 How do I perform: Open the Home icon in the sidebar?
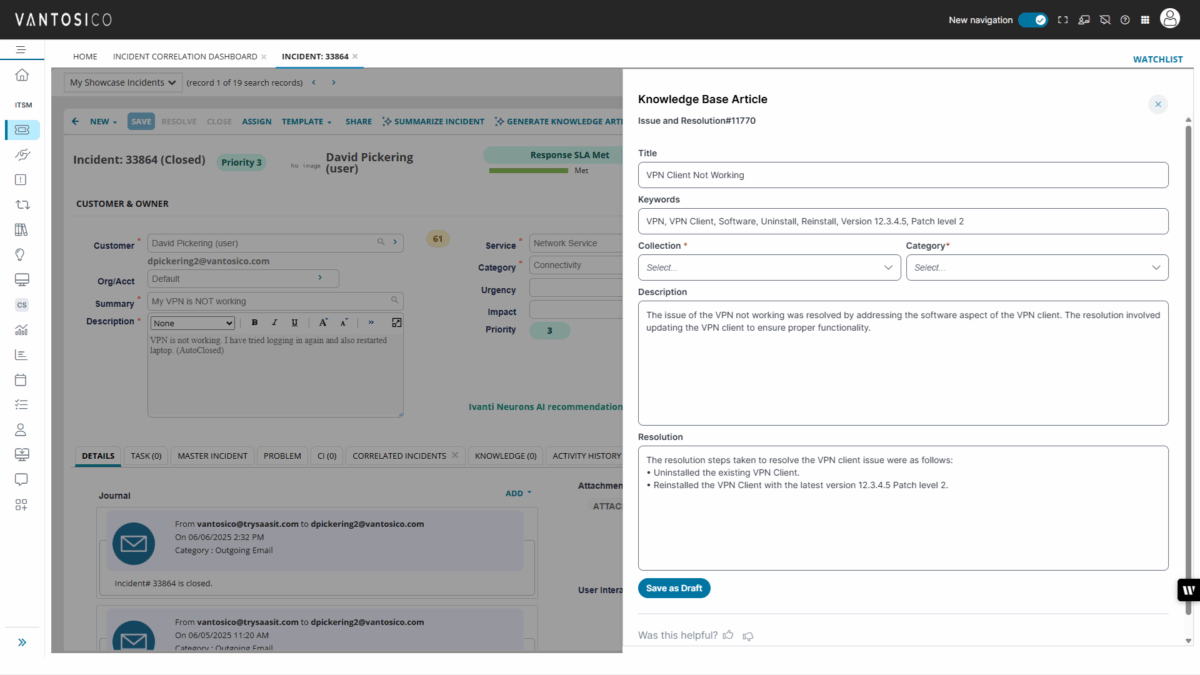[x=20, y=74]
